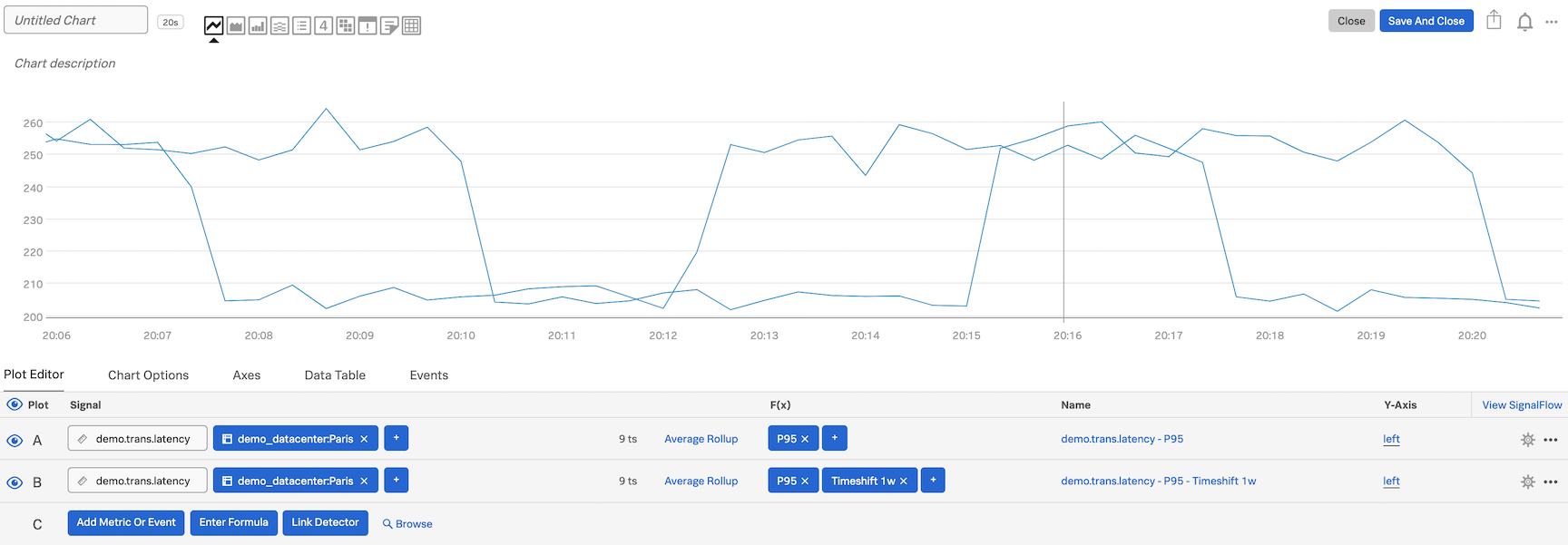Open plot A settings gear
Image resolution: width=1568 pixels, height=545 pixels.
click(1527, 440)
